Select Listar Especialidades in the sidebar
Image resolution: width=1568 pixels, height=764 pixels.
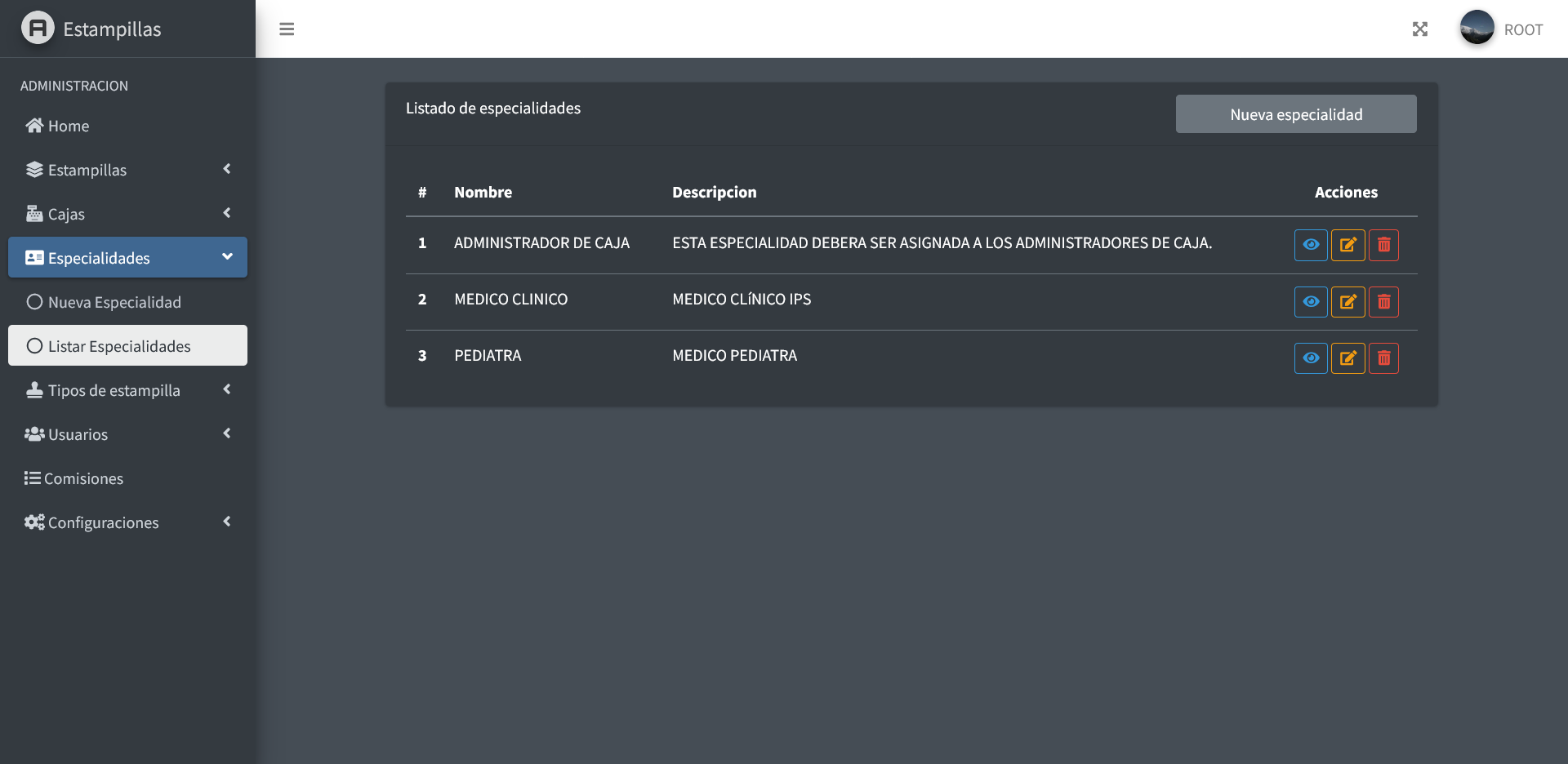pos(127,346)
